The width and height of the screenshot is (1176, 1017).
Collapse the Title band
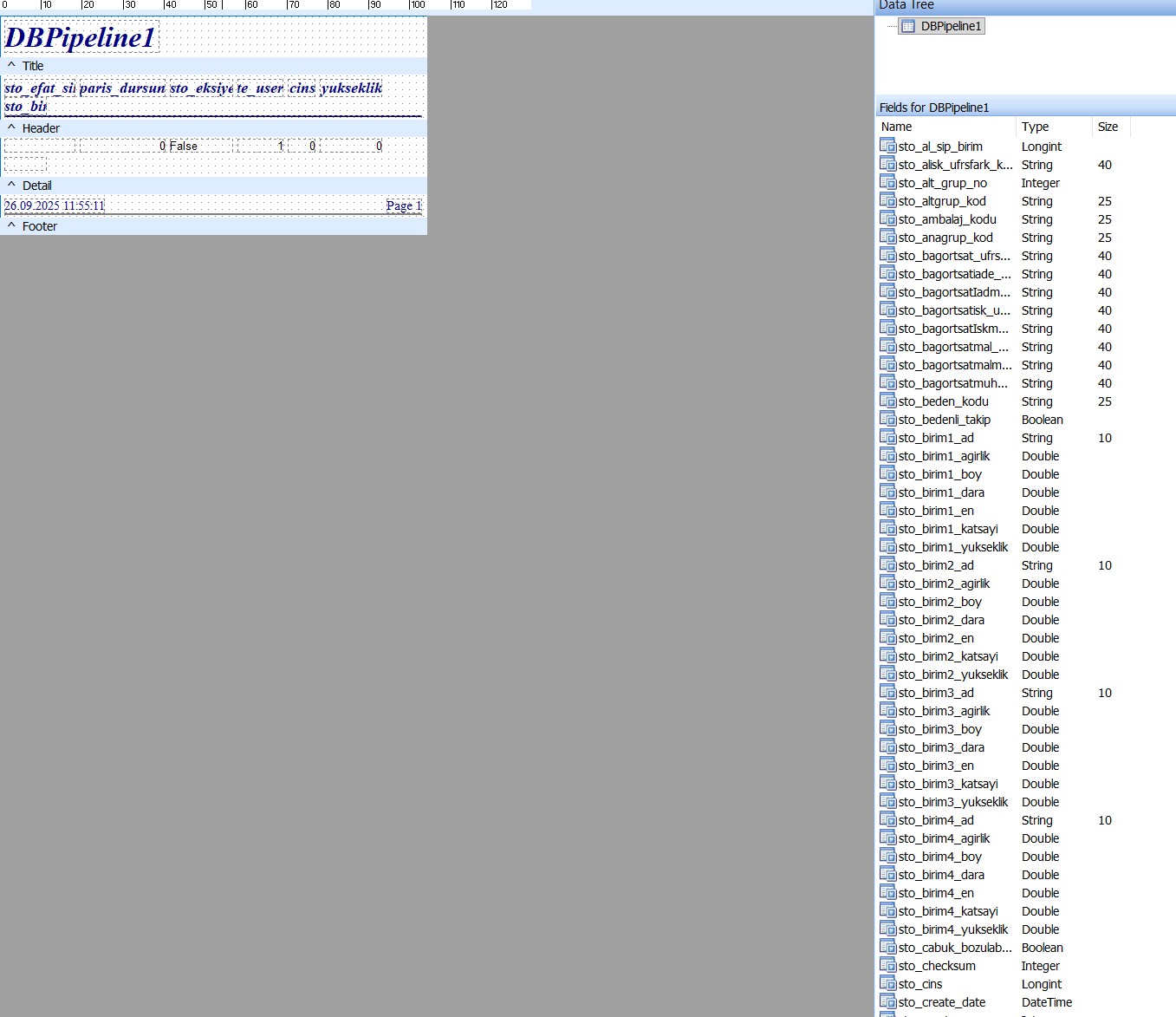[x=11, y=66]
